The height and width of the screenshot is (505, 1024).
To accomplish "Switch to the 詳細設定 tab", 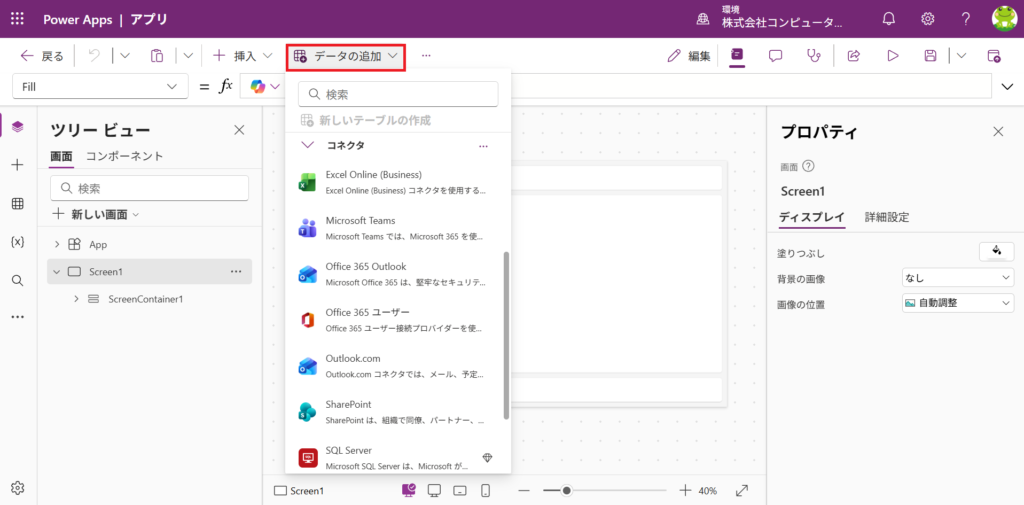I will (887, 218).
